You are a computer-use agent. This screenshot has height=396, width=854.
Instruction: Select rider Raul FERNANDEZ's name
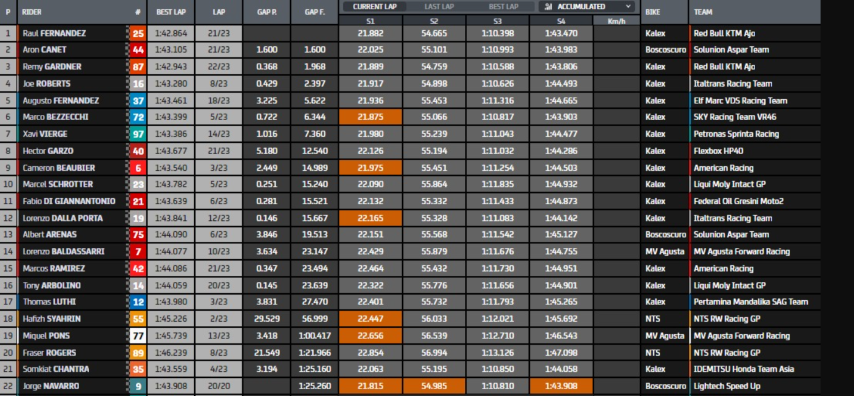click(x=54, y=33)
